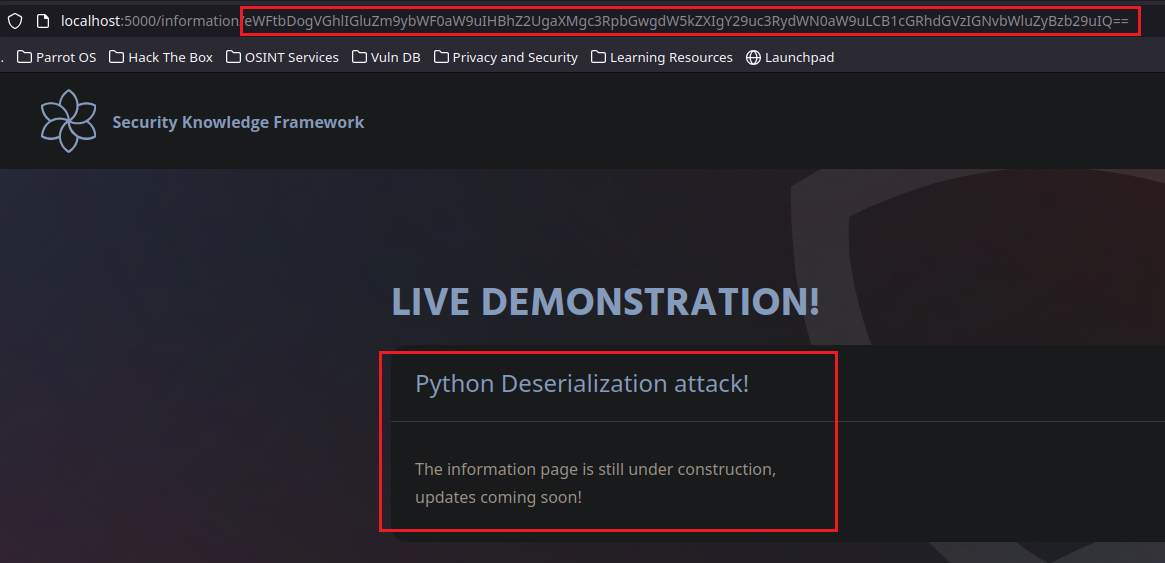Click the under construction paragraph's first line
Image resolution: width=1165 pixels, height=563 pixels.
click(x=595, y=469)
